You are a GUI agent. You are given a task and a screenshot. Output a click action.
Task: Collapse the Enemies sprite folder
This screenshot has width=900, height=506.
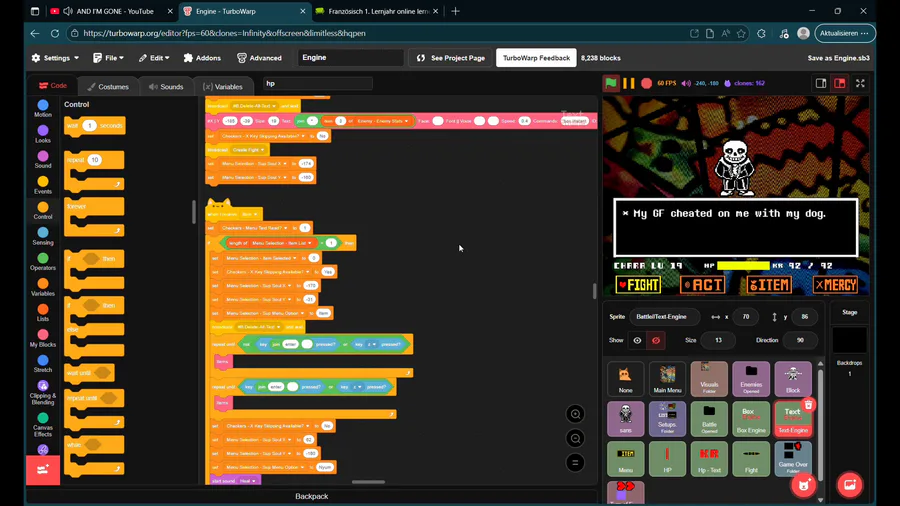[x=751, y=379]
